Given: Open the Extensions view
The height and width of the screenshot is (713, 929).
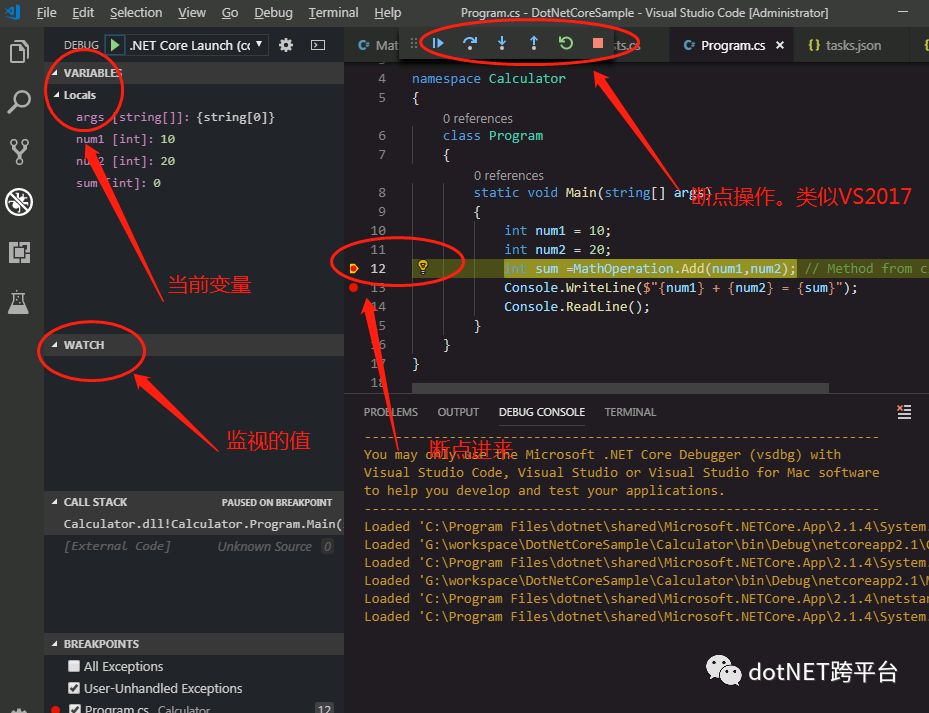Looking at the screenshot, I should point(19,252).
